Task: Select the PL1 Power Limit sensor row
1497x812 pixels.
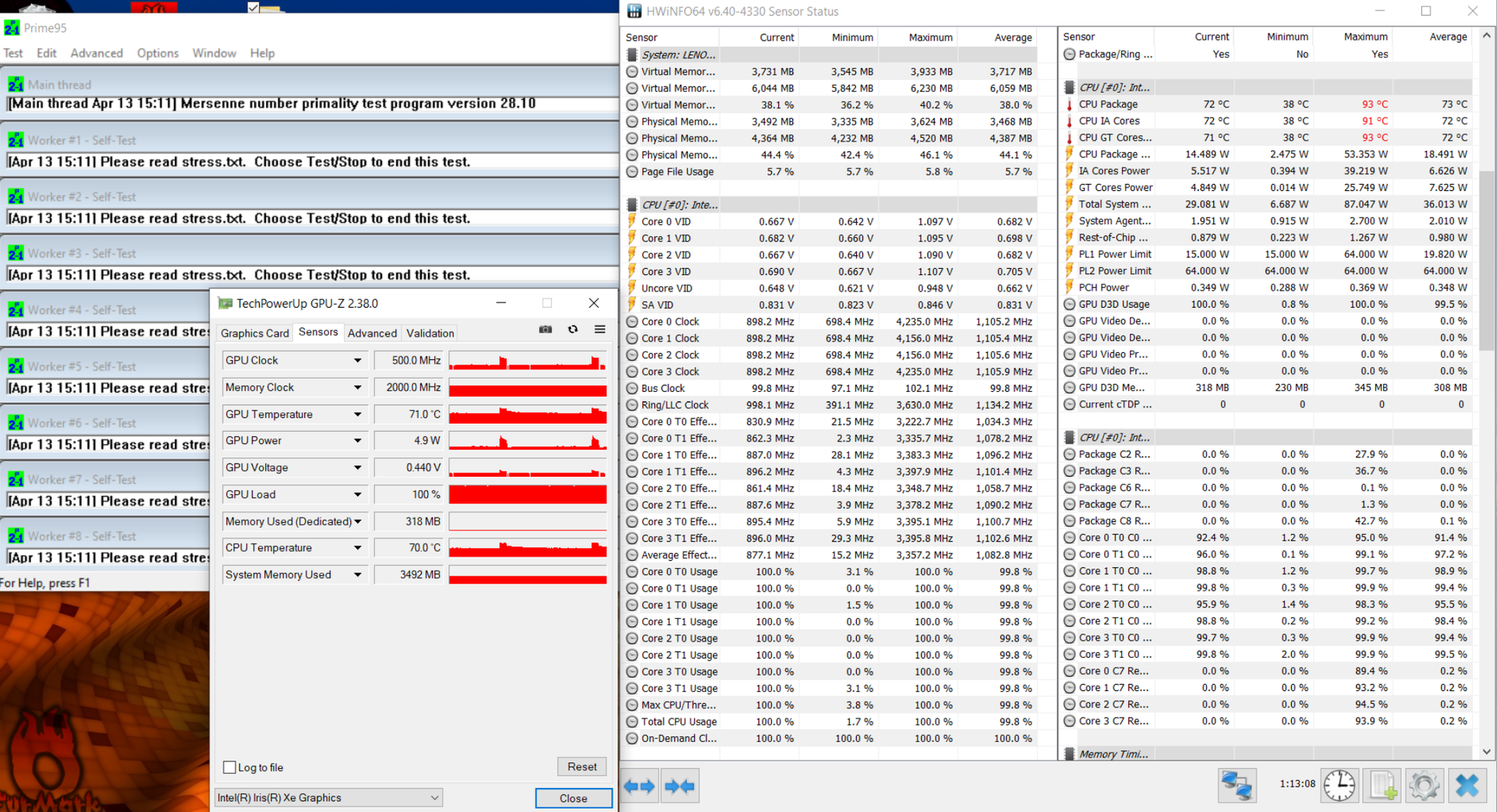Action: 1268,254
